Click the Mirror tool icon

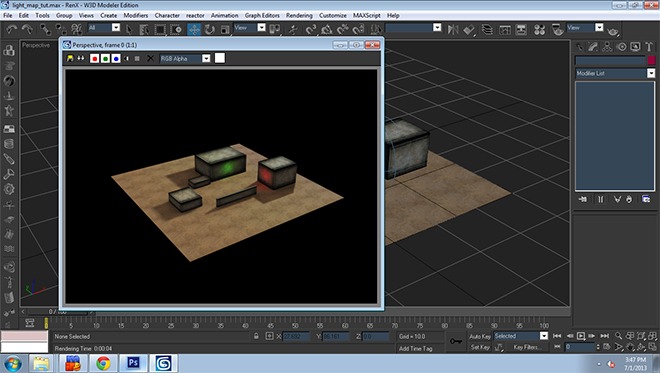click(453, 29)
